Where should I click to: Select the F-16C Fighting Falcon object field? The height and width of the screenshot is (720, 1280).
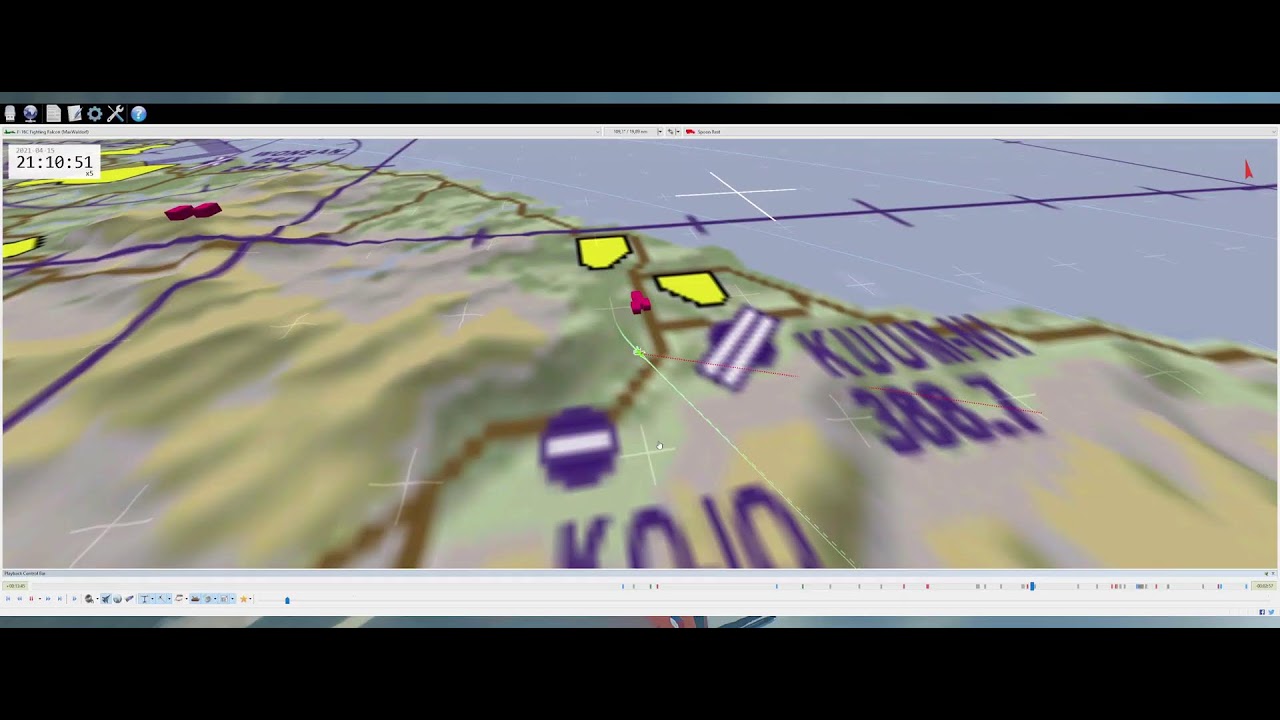(300, 132)
